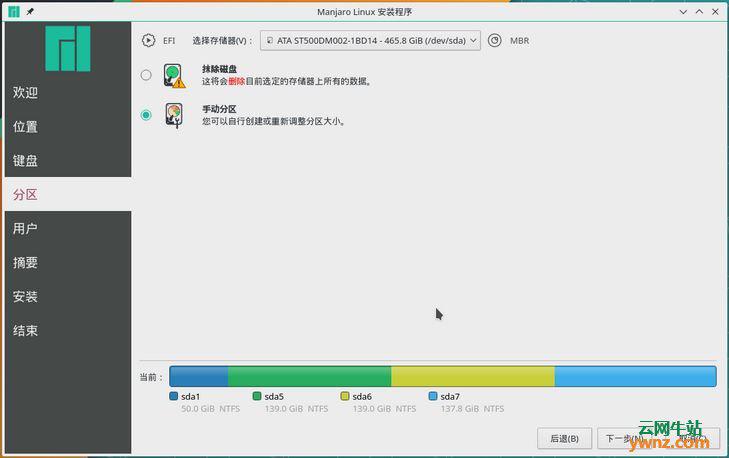Click the window maximize up-arrow icon
729x458 pixels.
click(699, 12)
